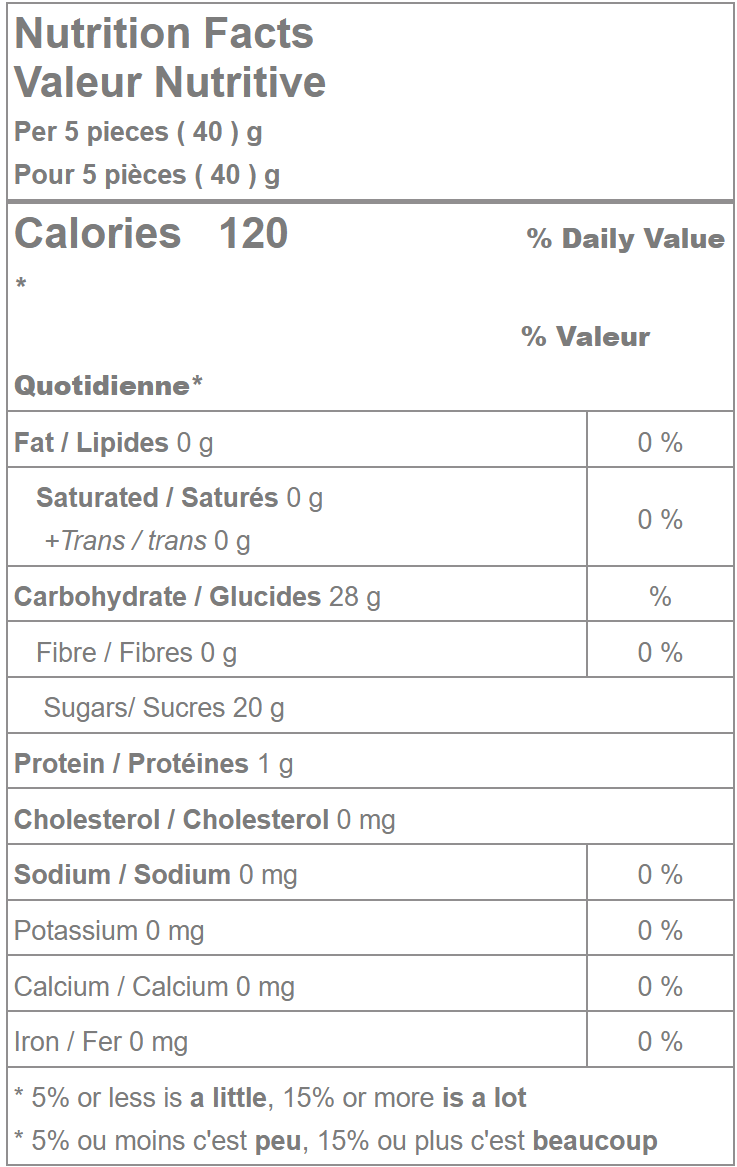Click the '% Valeur' header text
Viewport: 737px width, 1167px height.
pyautogui.click(x=585, y=337)
